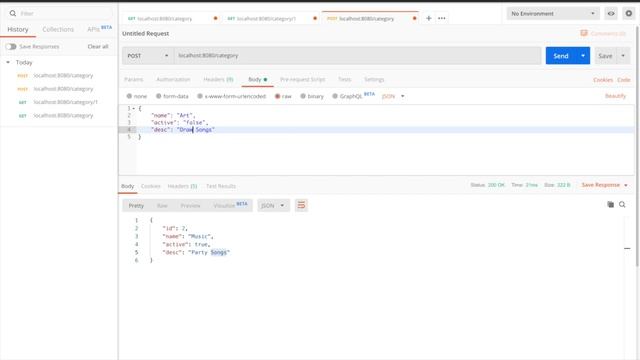
Task: Switch to the Collections sidebar tab
Action: pos(58,29)
